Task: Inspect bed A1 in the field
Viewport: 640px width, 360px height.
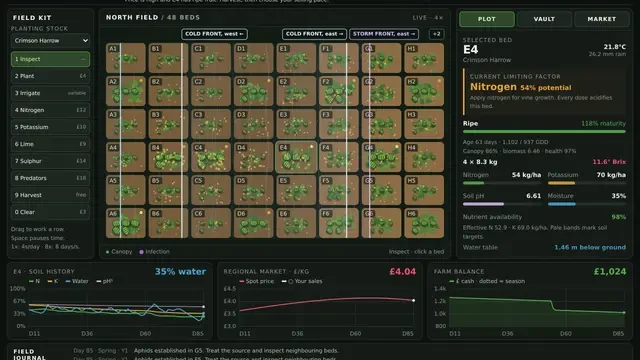Action: (x=126, y=58)
